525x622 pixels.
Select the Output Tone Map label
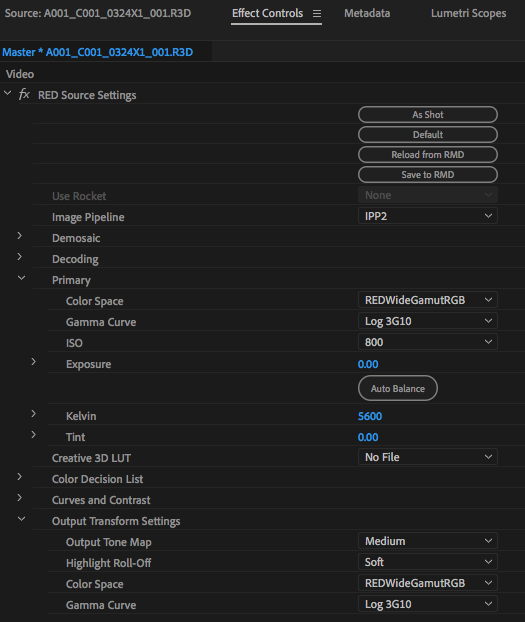(x=109, y=542)
